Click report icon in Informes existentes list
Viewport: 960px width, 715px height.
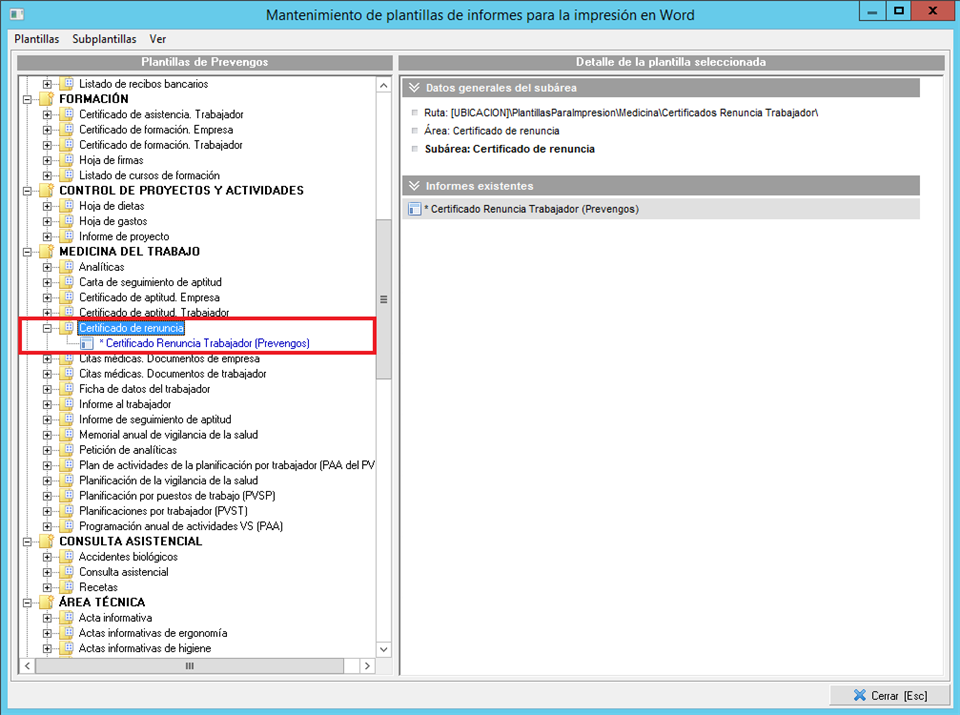click(415, 209)
